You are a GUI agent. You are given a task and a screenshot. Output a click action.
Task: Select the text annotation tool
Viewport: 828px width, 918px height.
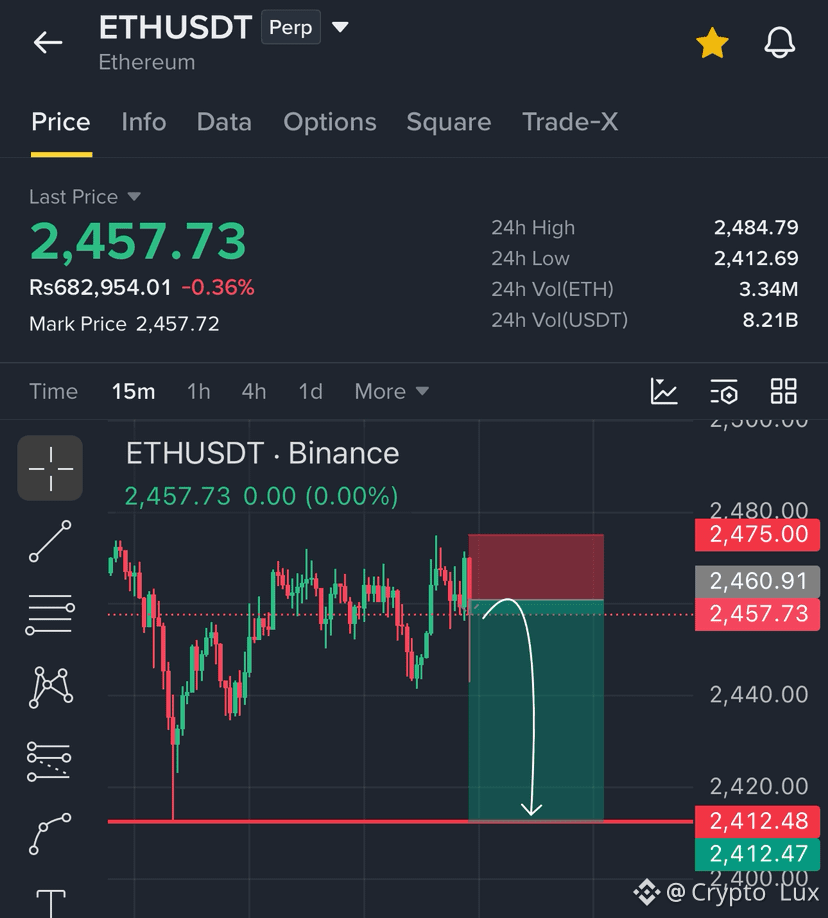51,903
